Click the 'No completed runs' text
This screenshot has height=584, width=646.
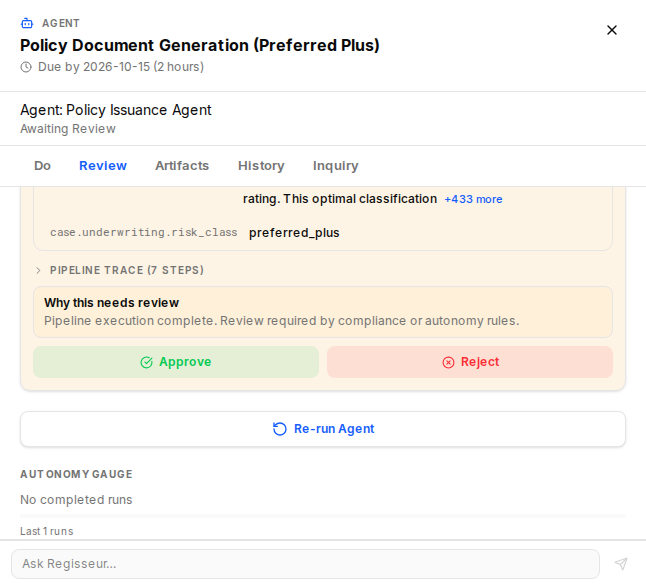[76, 500]
